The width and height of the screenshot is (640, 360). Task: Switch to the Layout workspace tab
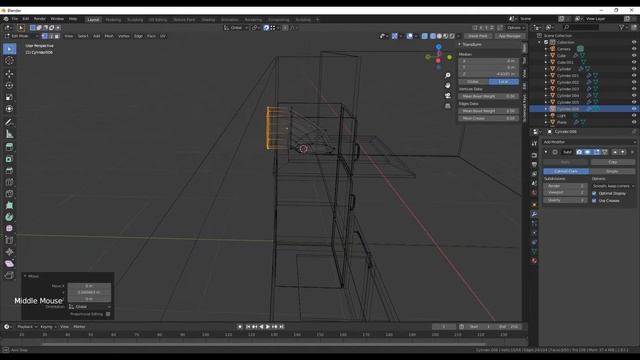coord(93,20)
